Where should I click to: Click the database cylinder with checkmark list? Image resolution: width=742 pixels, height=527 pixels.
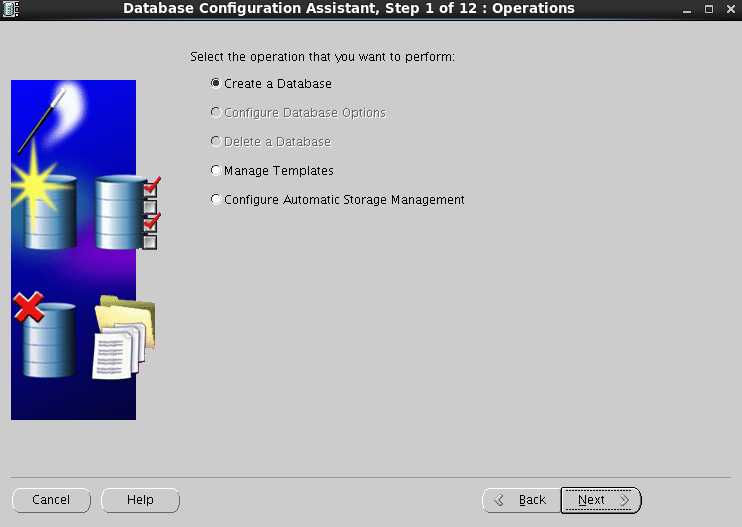[127, 212]
